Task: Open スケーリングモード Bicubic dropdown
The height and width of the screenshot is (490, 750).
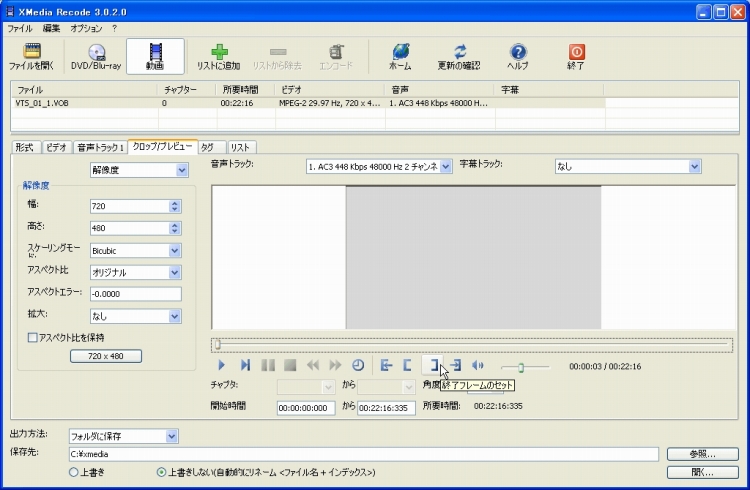Action: pyautogui.click(x=136, y=251)
